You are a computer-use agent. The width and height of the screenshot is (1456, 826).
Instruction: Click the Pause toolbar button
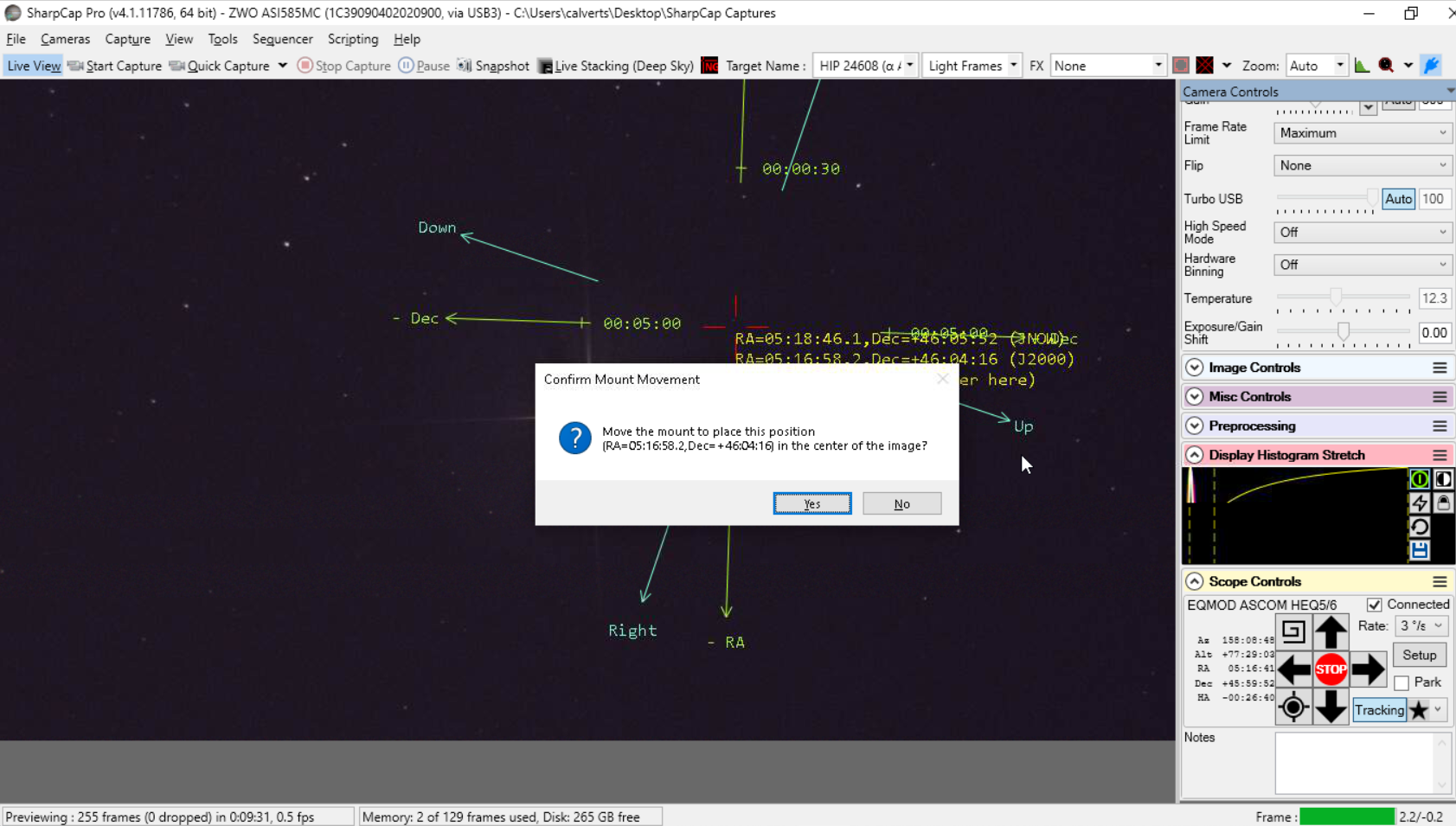[424, 66]
